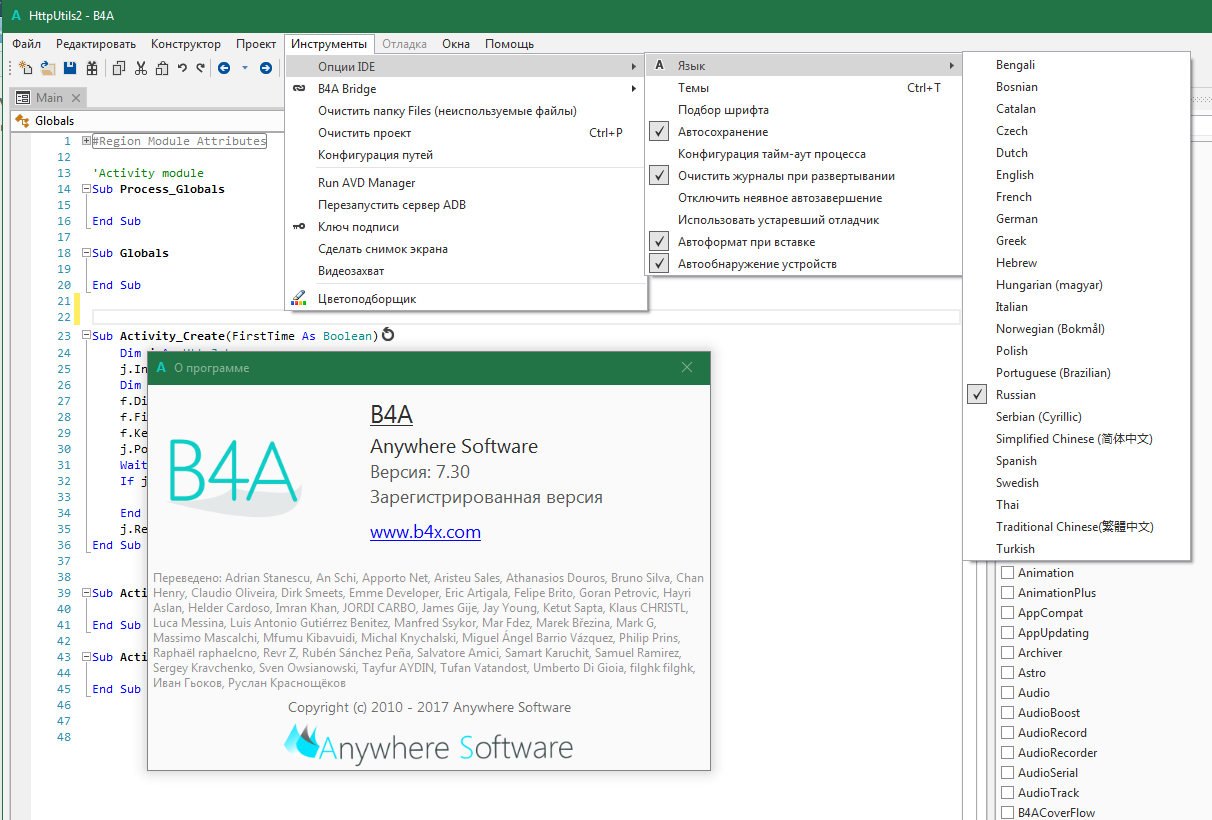Open the Редактировать menu

pyautogui.click(x=96, y=44)
